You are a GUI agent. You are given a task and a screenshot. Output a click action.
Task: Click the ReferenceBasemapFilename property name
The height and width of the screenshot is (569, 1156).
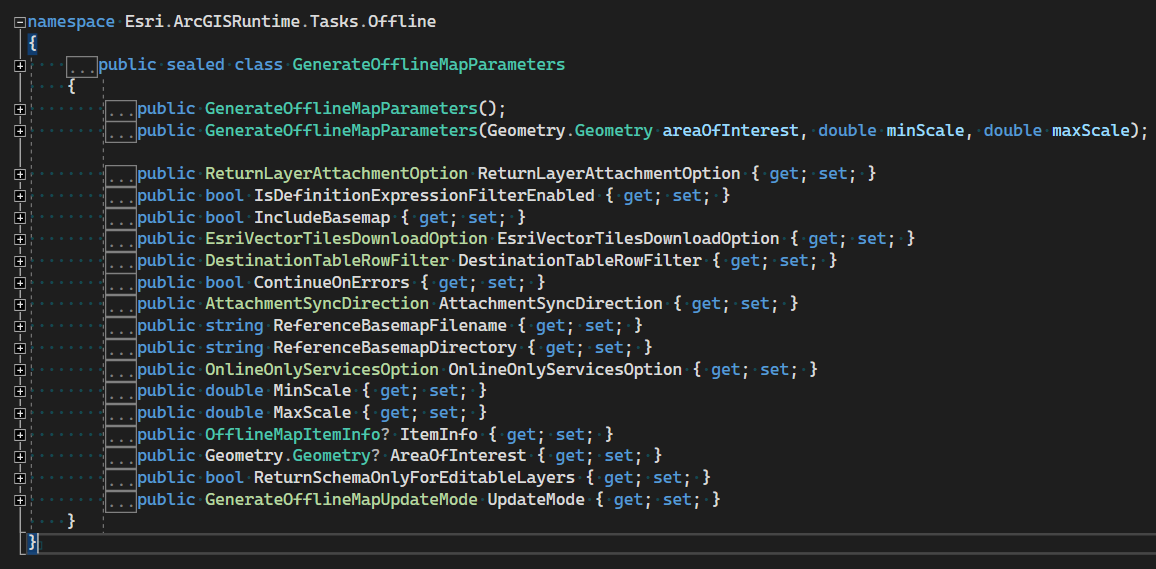[x=390, y=327]
